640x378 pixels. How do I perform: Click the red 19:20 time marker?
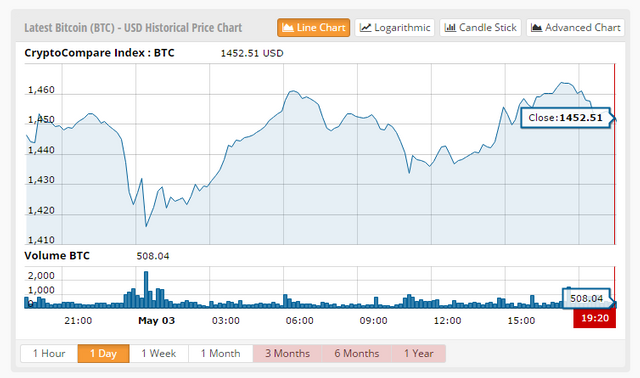(595, 318)
